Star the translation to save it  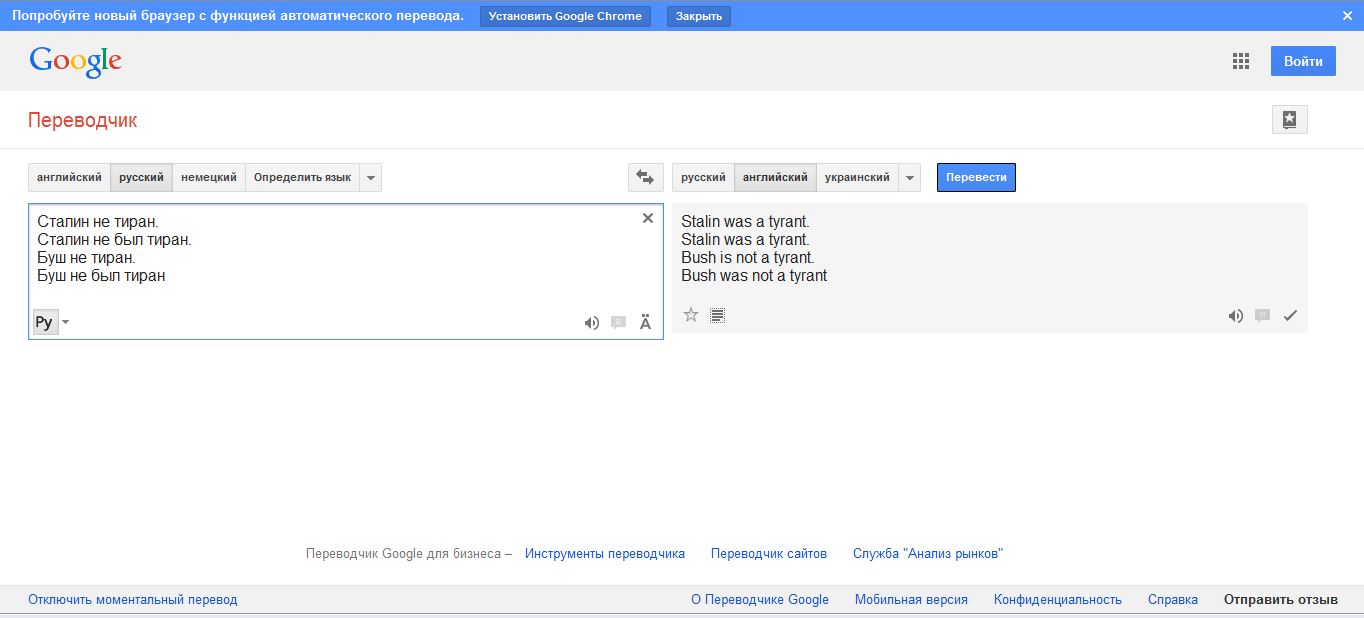click(x=691, y=315)
